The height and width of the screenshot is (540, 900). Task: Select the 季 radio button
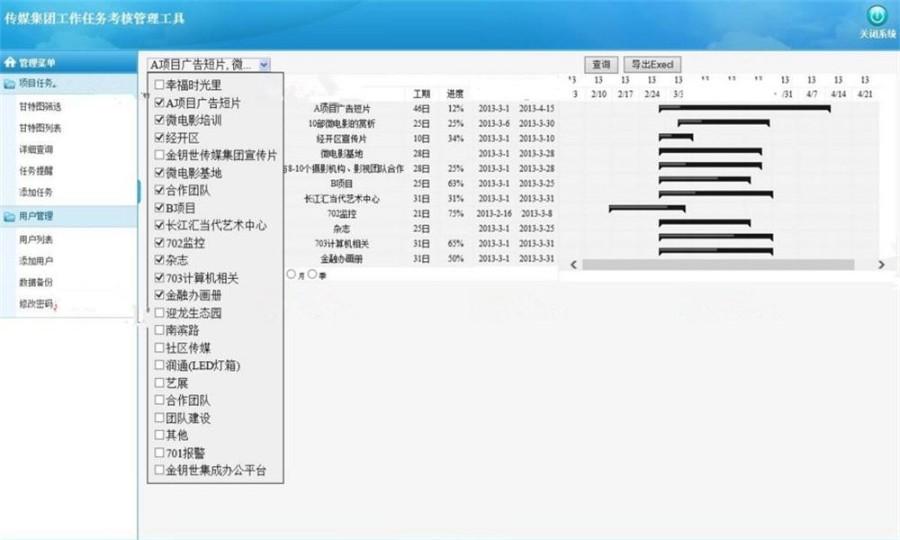tap(312, 274)
